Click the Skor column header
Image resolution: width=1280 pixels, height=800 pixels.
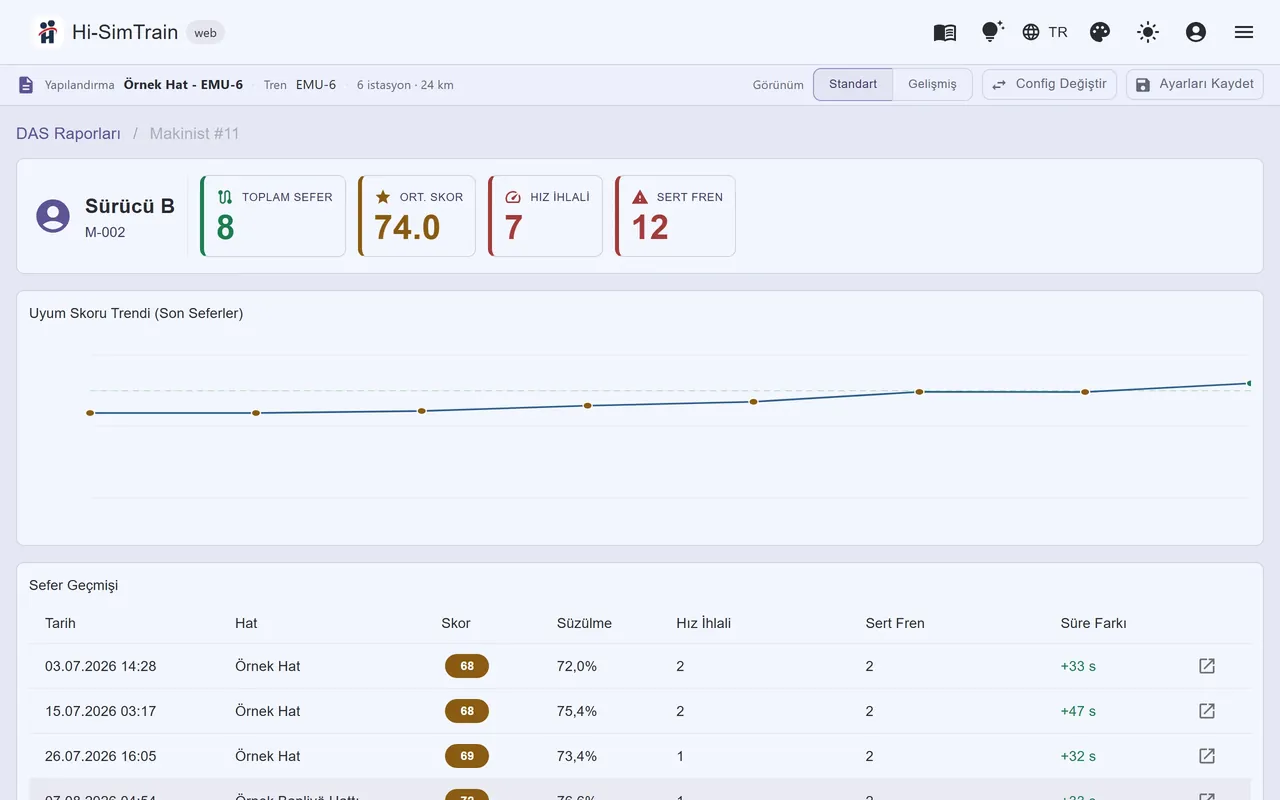456,623
